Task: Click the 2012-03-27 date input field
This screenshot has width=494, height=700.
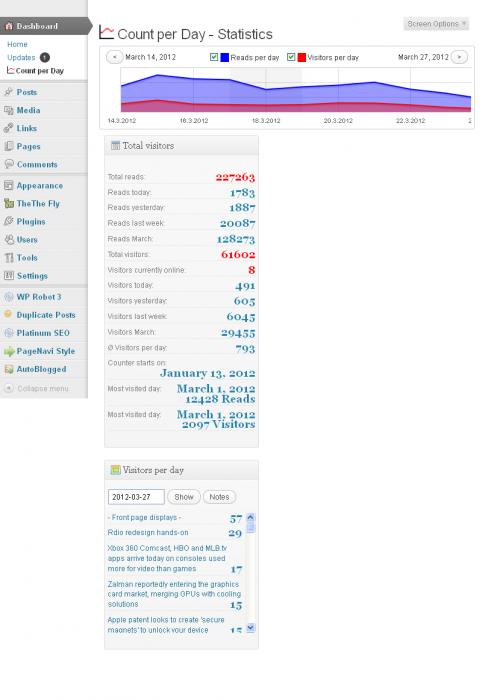Action: coord(136,497)
